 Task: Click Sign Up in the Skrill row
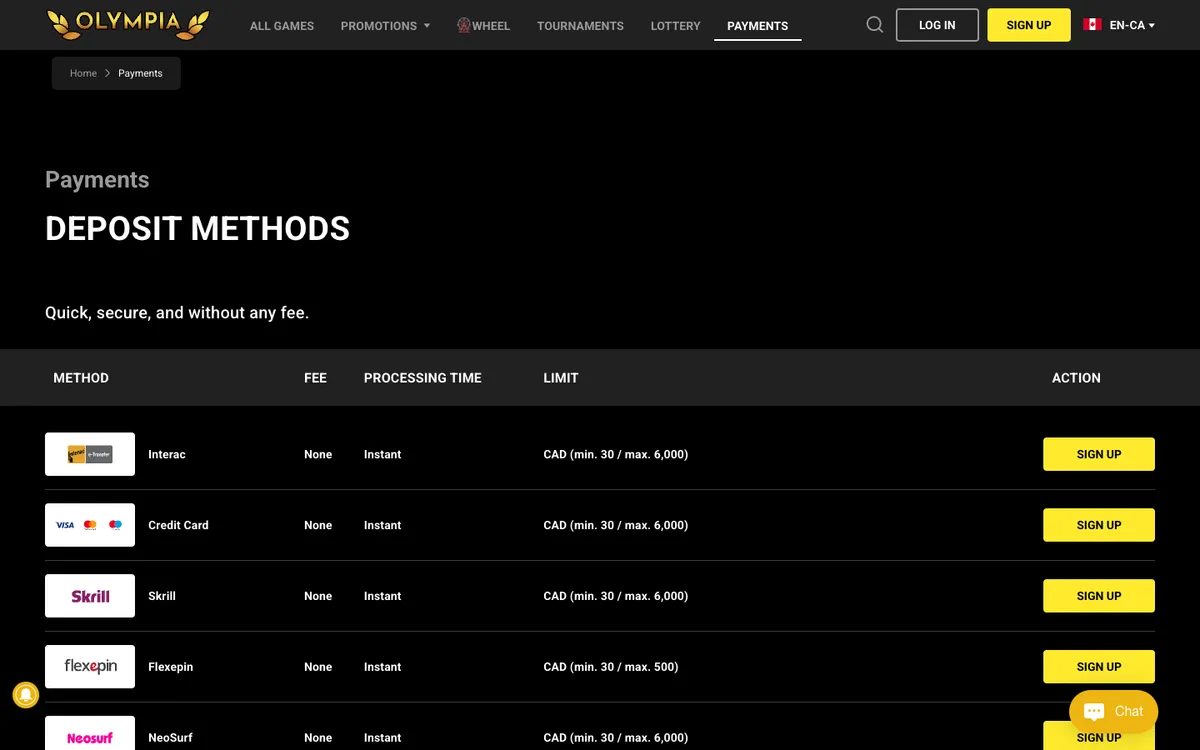tap(1099, 596)
